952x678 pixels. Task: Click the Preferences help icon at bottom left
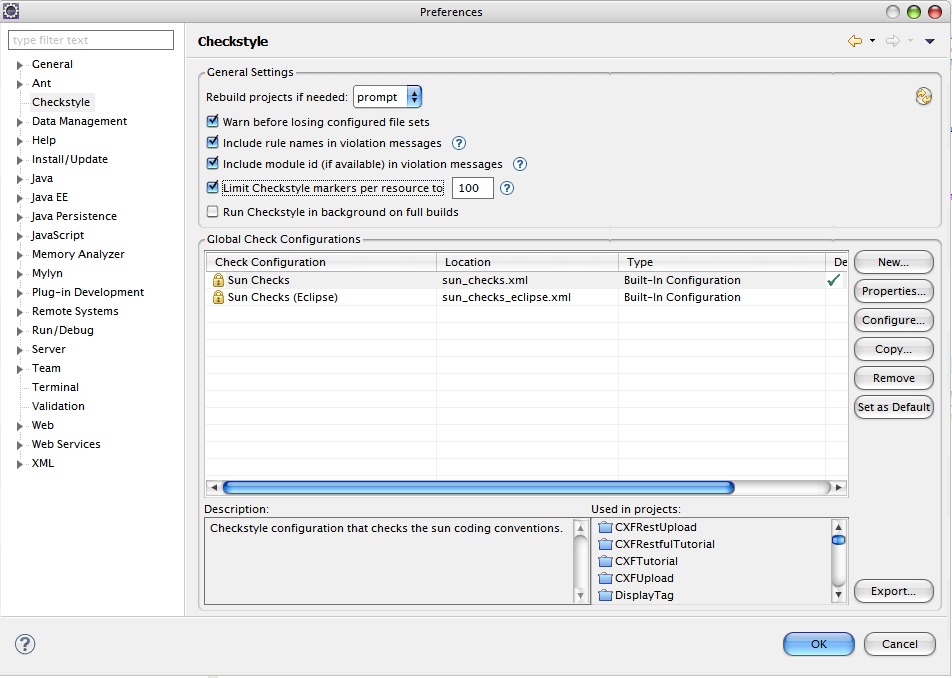click(25, 644)
